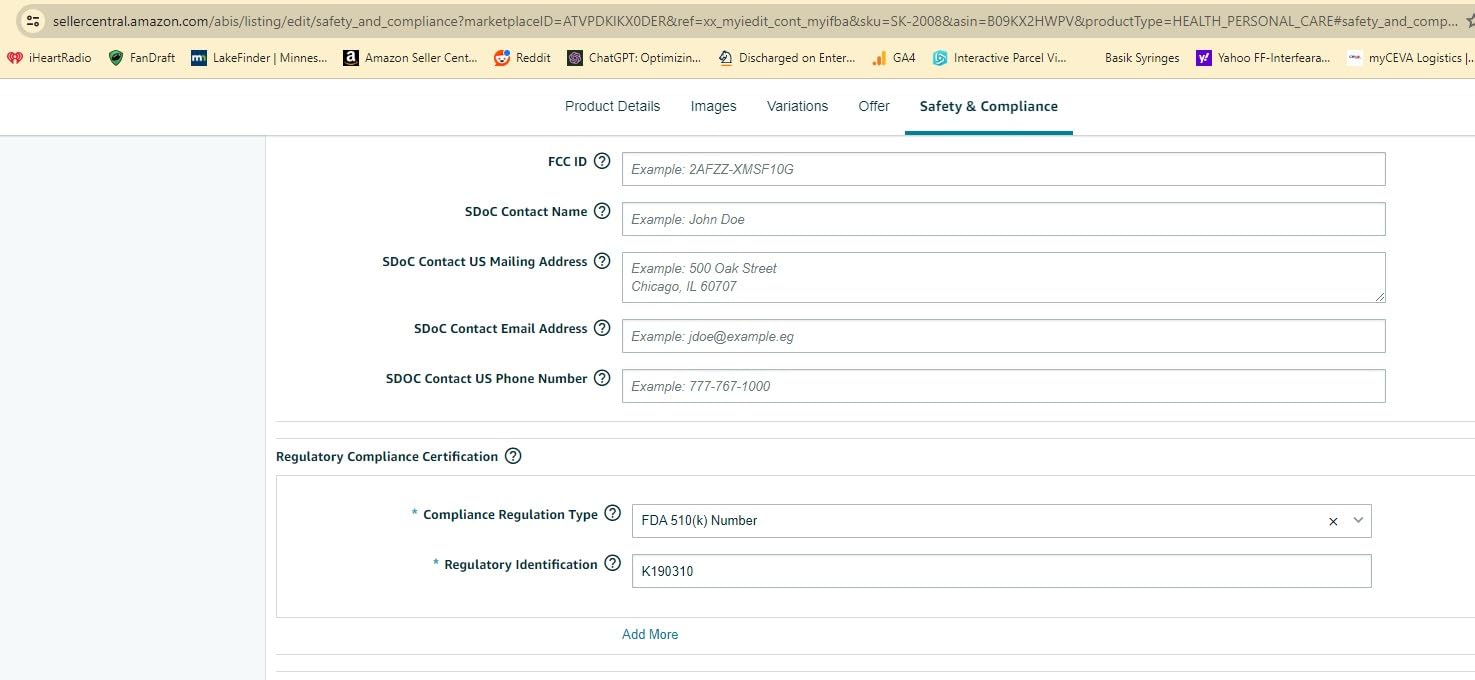1475x680 pixels.
Task: Focus the SDoC Contact US Mailing Address textarea
Action: pos(1003,277)
